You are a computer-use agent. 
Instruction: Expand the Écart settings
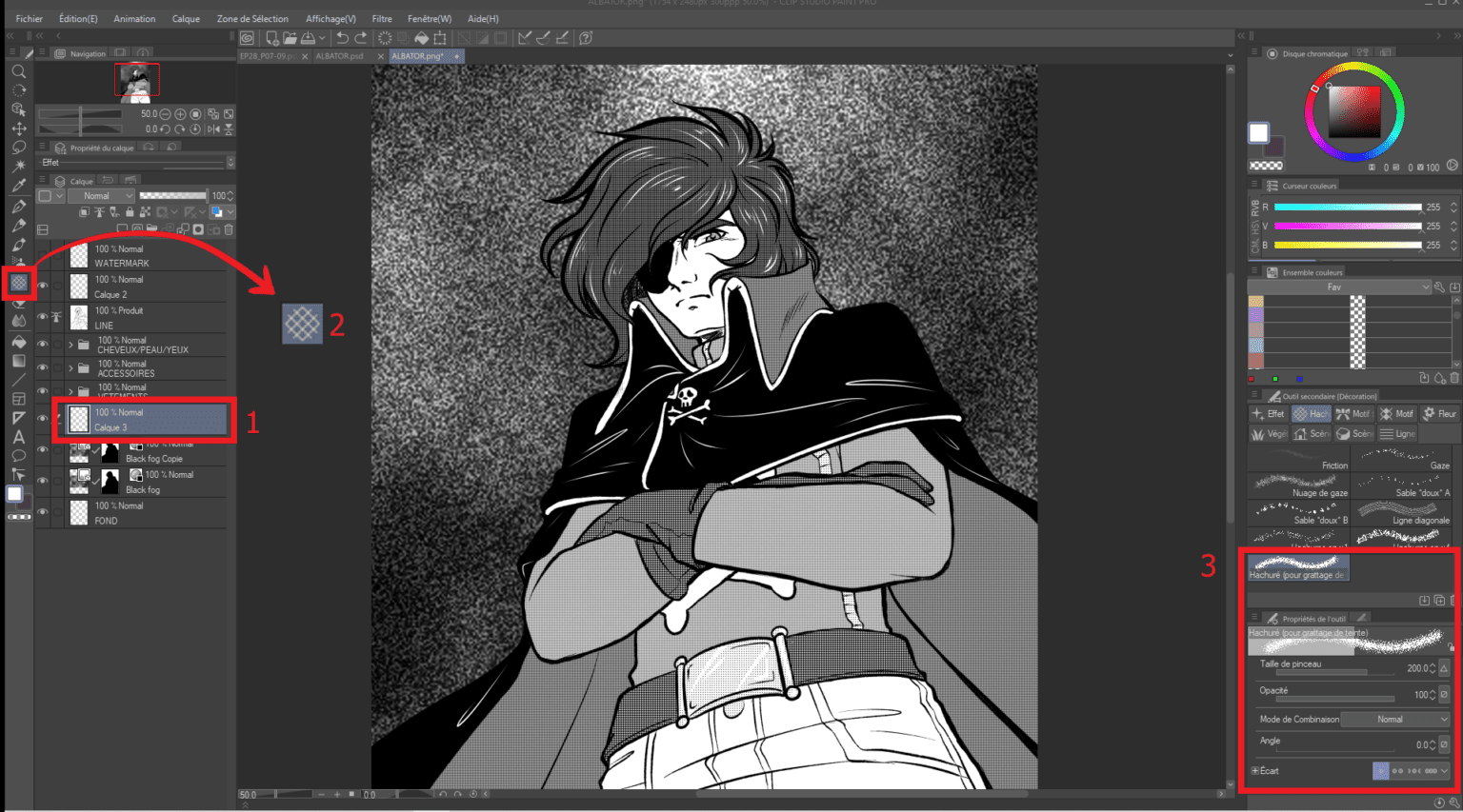[1255, 771]
